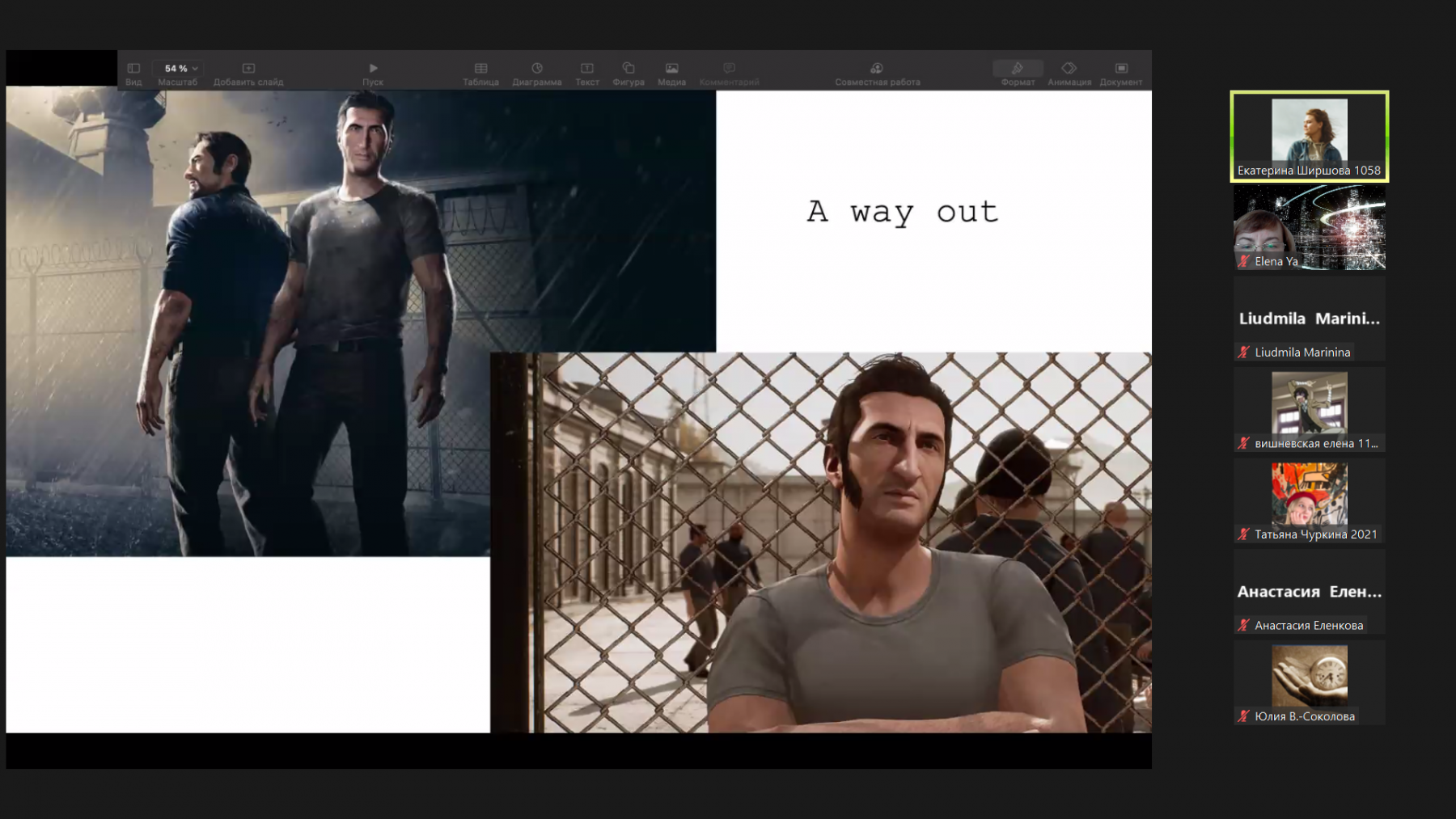Start slideshow with the Пуск play button
This screenshot has height=819, width=1456.
pyautogui.click(x=373, y=69)
